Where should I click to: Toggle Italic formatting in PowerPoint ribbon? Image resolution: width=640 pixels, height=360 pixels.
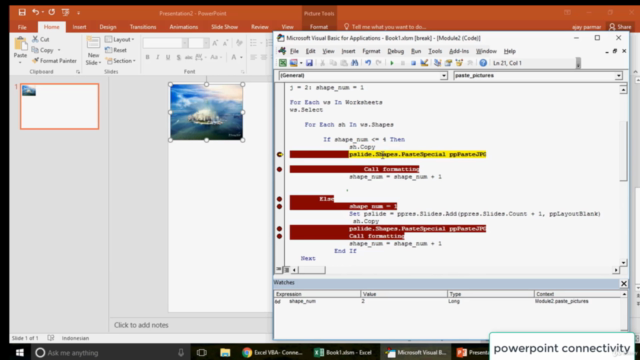pos(158,57)
